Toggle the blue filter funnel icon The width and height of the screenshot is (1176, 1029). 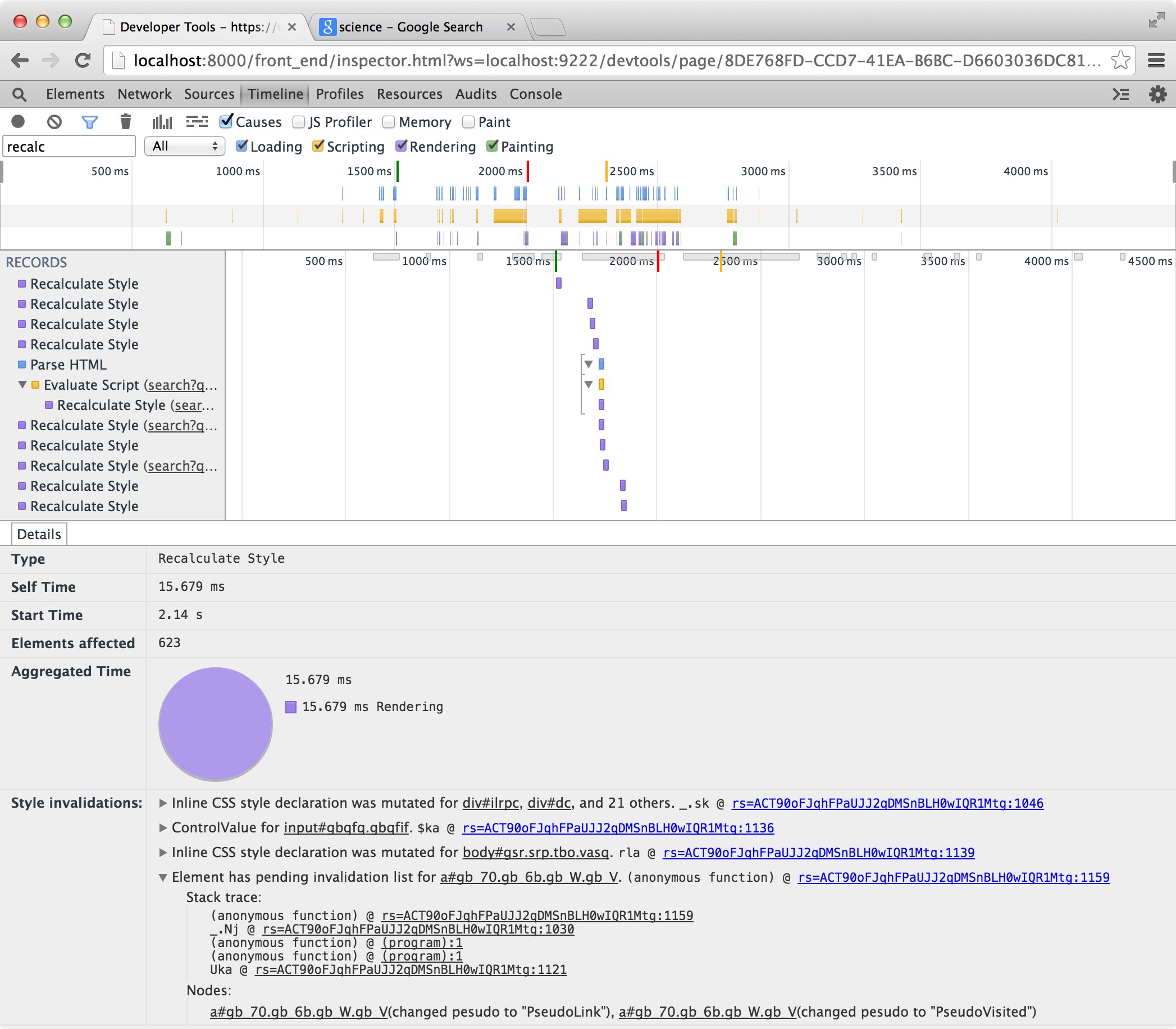tap(90, 122)
